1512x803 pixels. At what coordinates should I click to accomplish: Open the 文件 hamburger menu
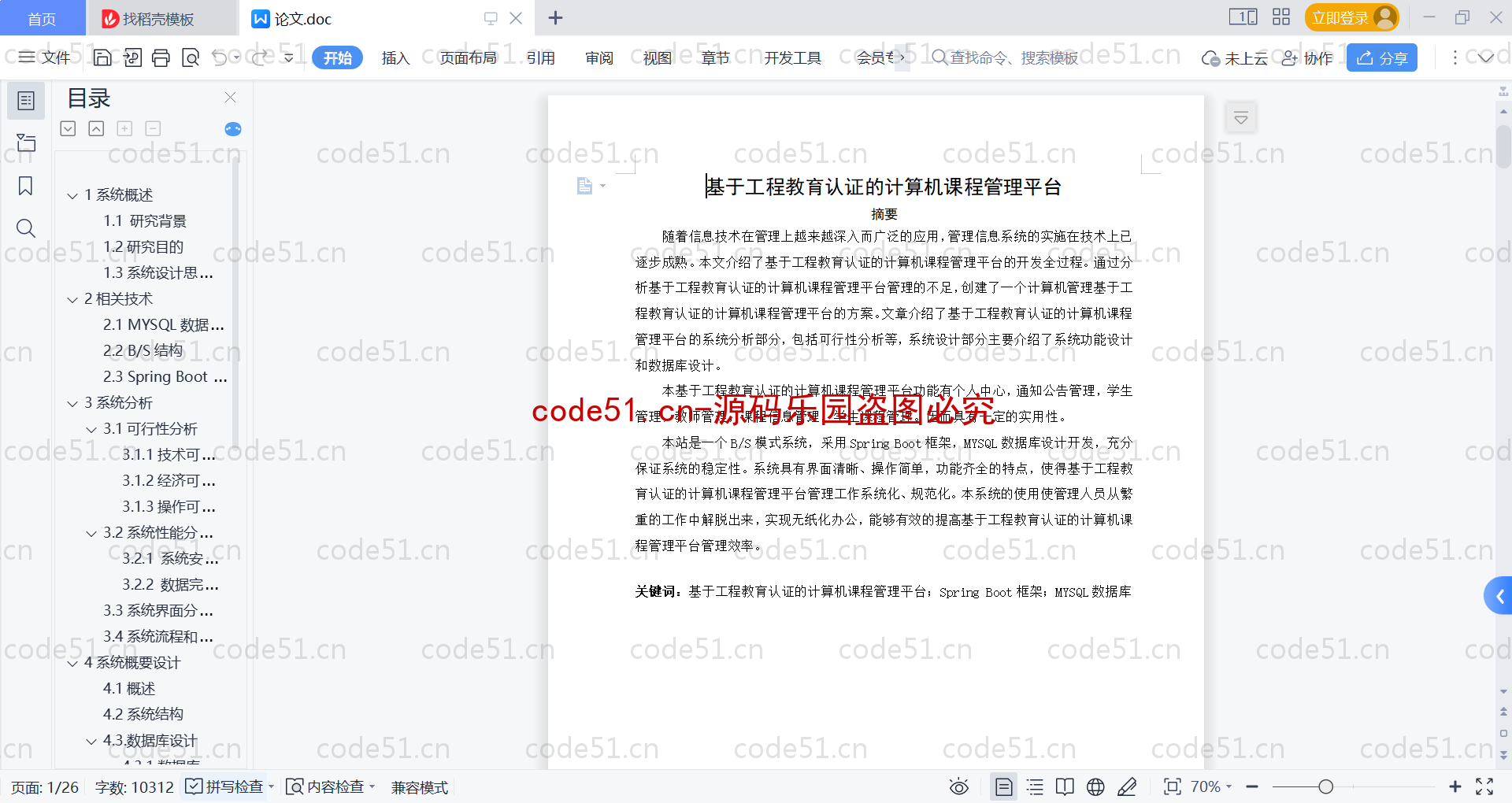[44, 57]
